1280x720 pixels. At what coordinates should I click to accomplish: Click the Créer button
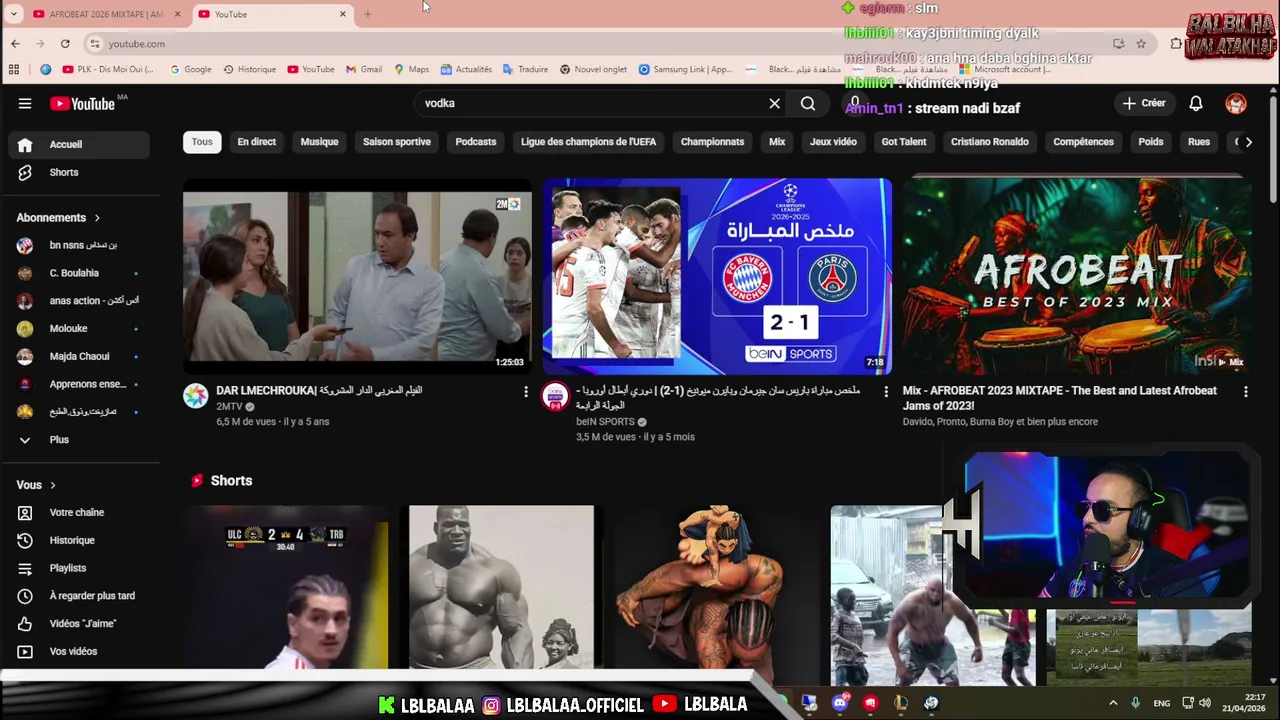pyautogui.click(x=1144, y=103)
